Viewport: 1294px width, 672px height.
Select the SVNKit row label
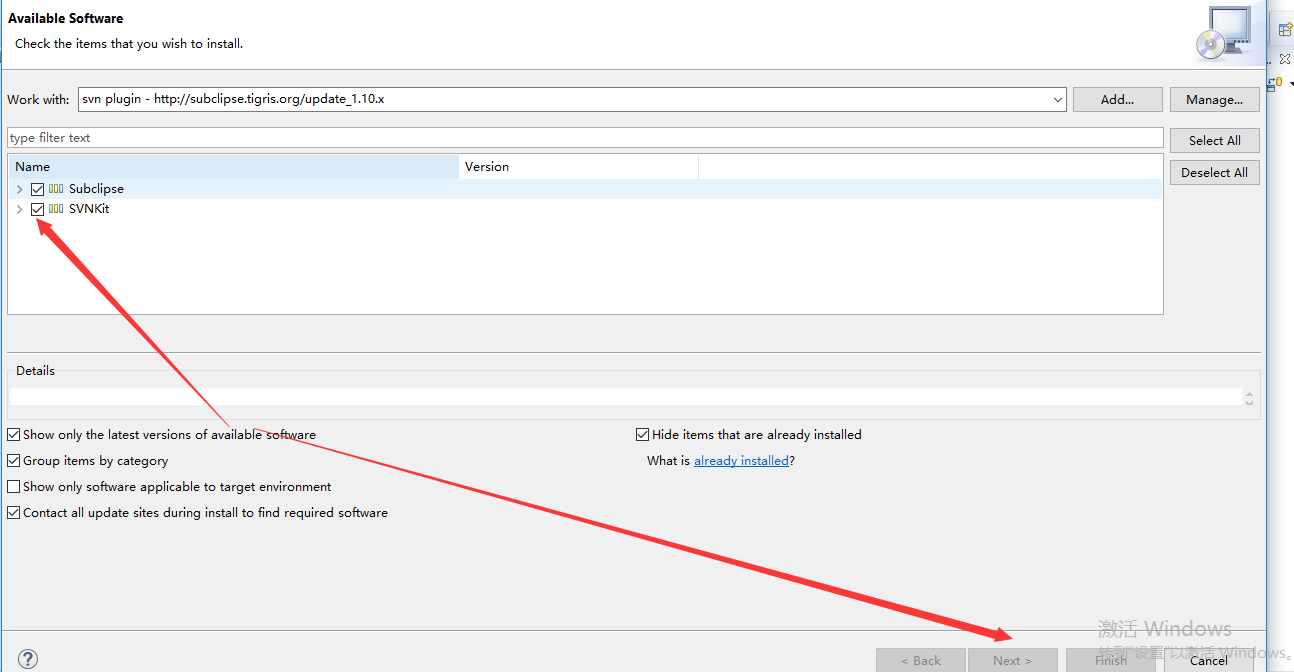pyautogui.click(x=89, y=209)
